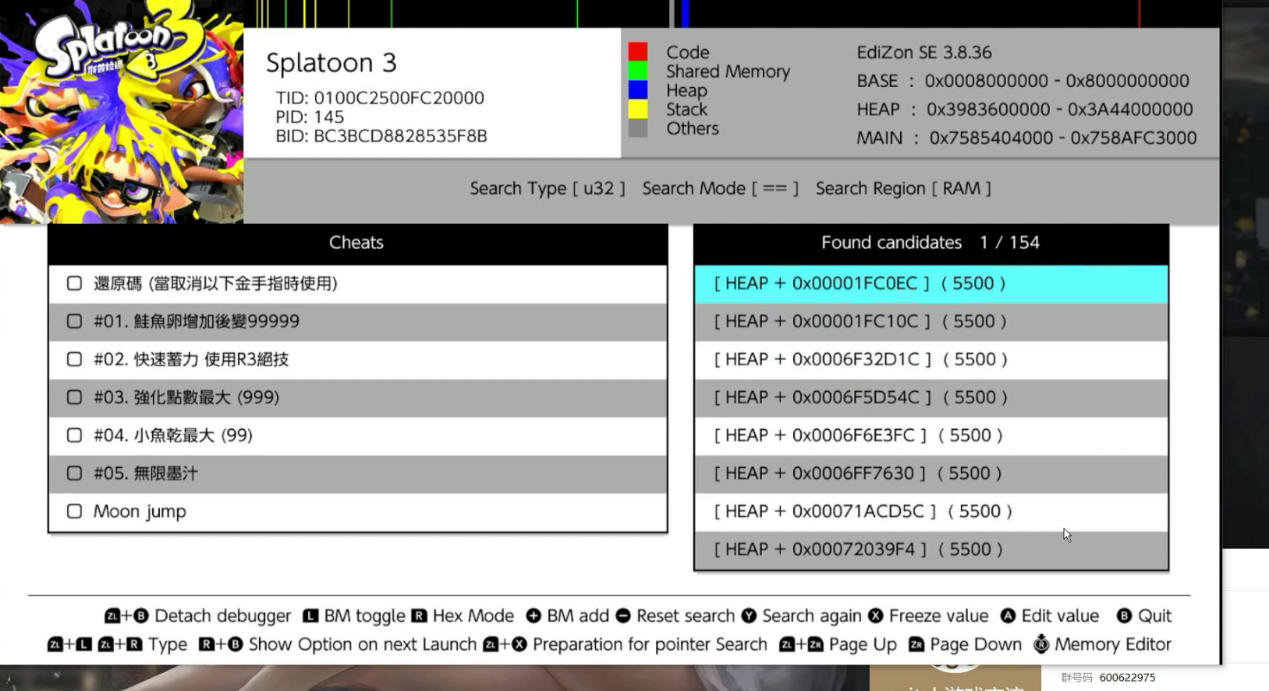The image size is (1269, 691).
Task: Select candidate HEAP + 0x00001FC0EC
Action: 931,284
